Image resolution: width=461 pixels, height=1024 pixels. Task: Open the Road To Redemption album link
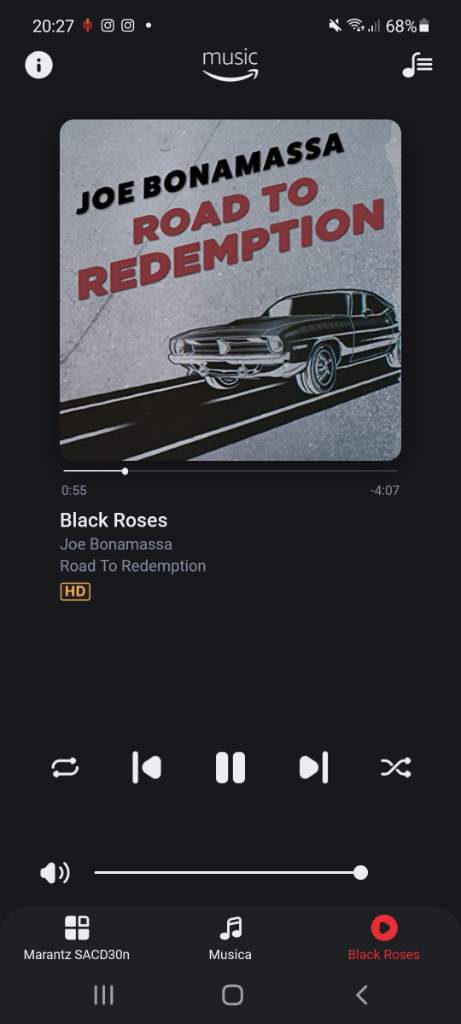[x=133, y=566]
